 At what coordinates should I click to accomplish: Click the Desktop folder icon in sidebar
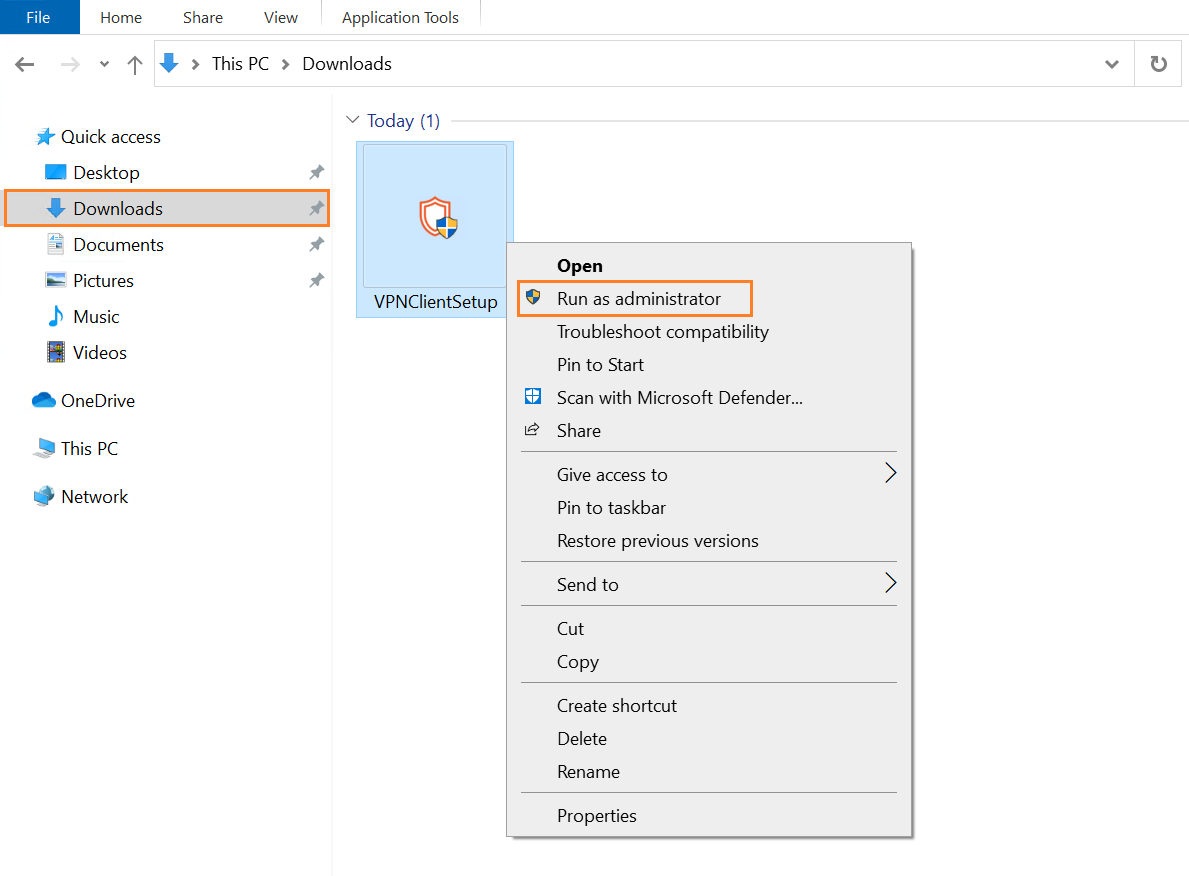55,172
